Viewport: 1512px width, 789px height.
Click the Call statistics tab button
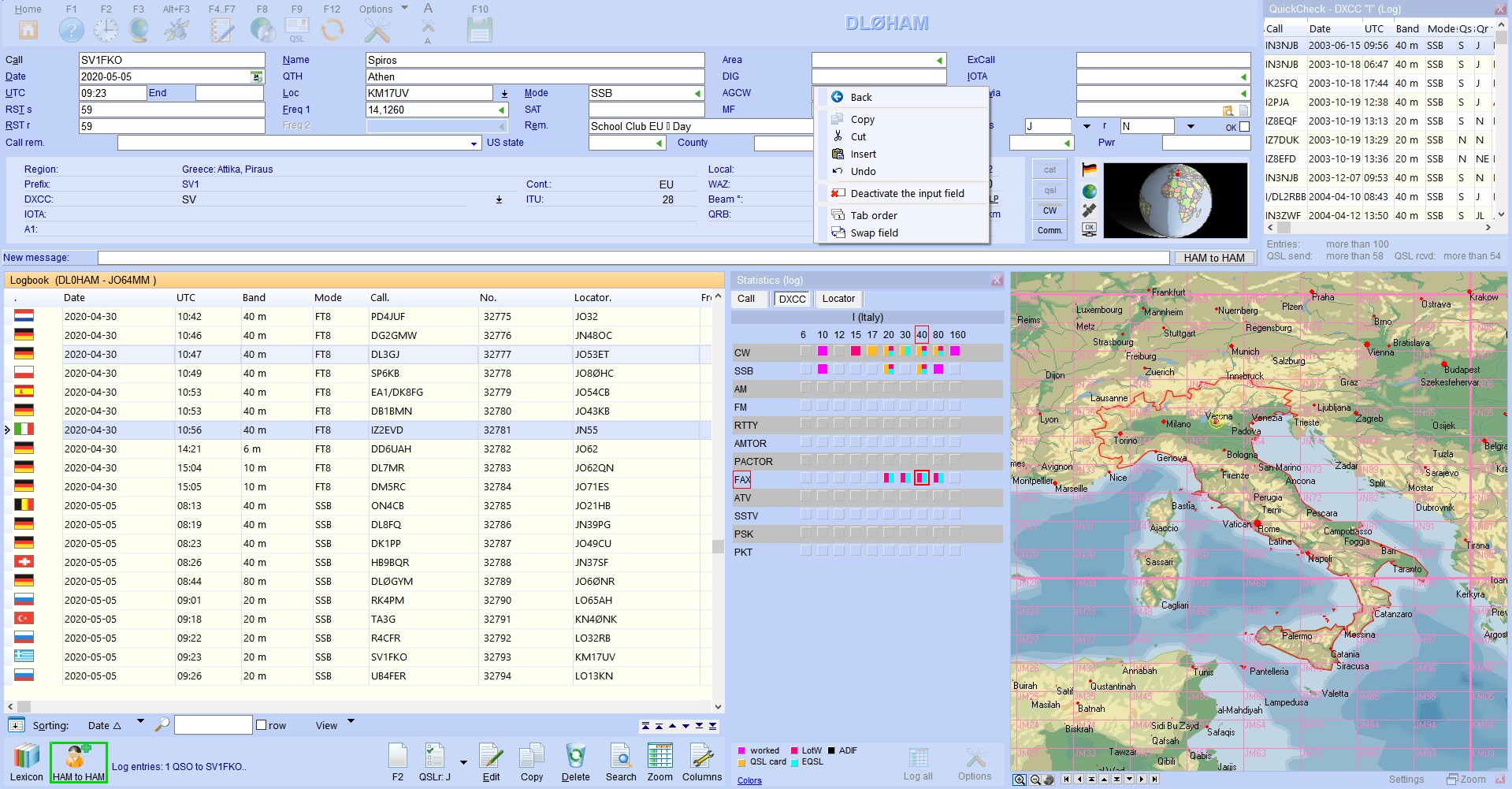click(x=746, y=299)
